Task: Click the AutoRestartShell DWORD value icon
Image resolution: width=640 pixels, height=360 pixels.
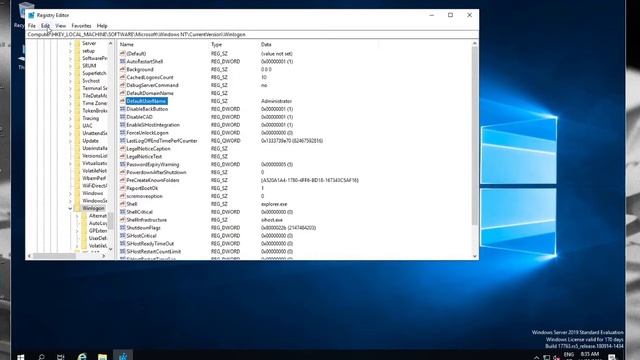Action: (122, 61)
